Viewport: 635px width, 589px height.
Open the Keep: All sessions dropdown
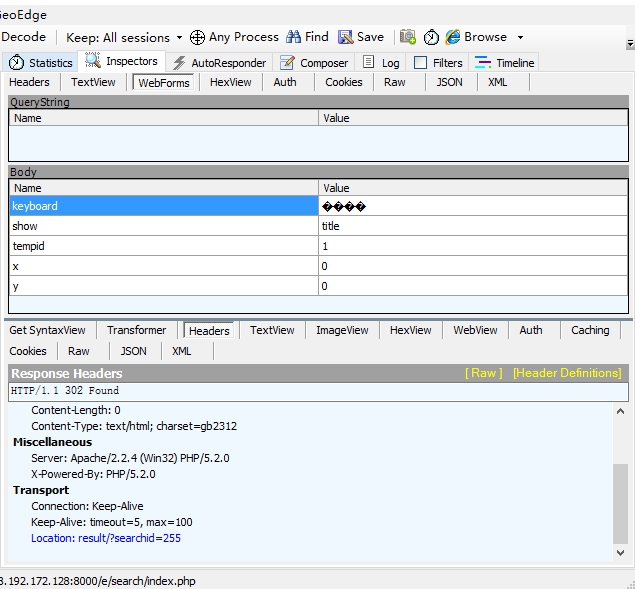pos(124,37)
